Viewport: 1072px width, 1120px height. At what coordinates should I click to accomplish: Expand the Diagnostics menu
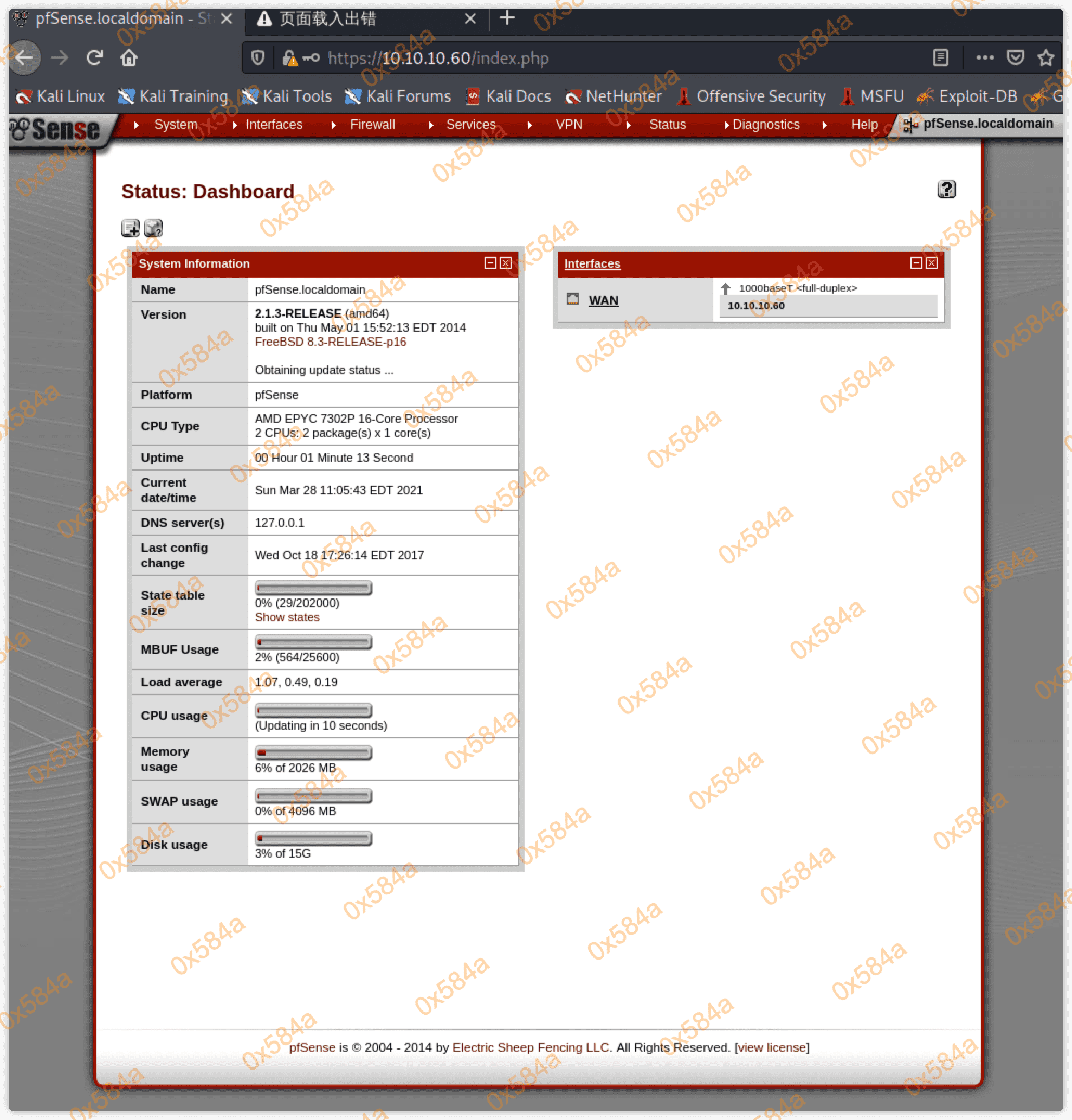(765, 125)
